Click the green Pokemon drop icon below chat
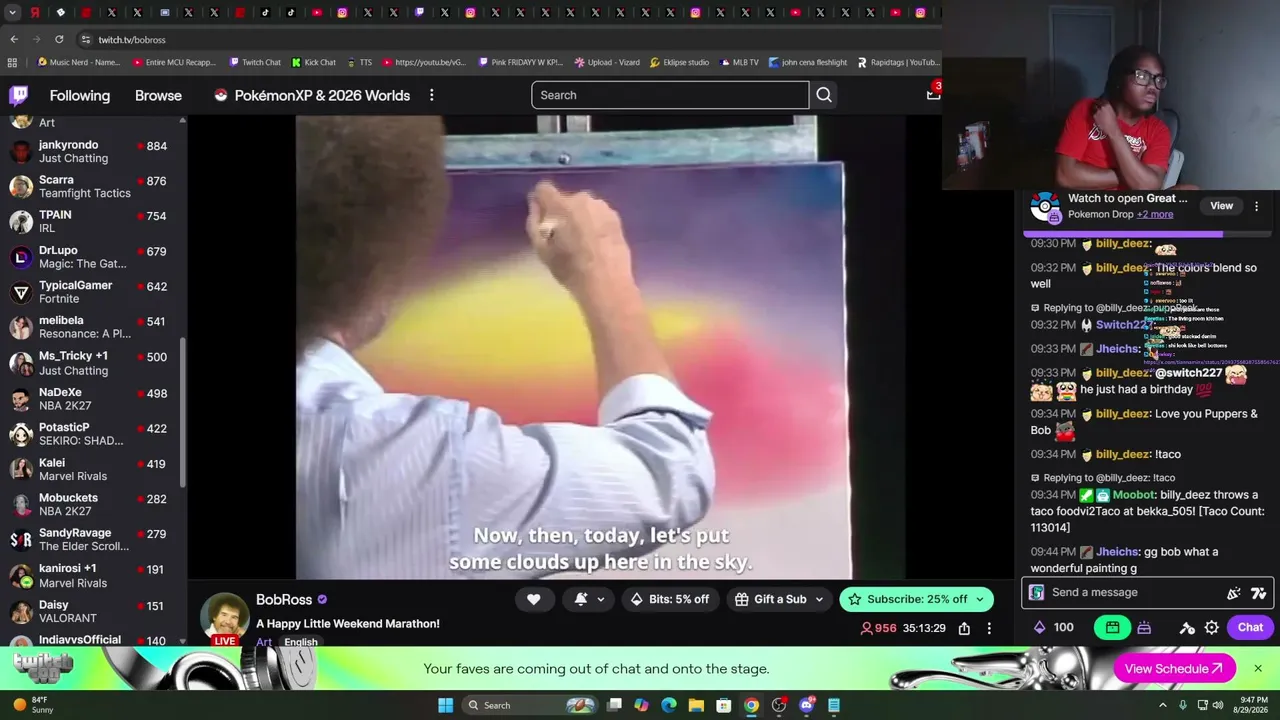 coord(1112,628)
